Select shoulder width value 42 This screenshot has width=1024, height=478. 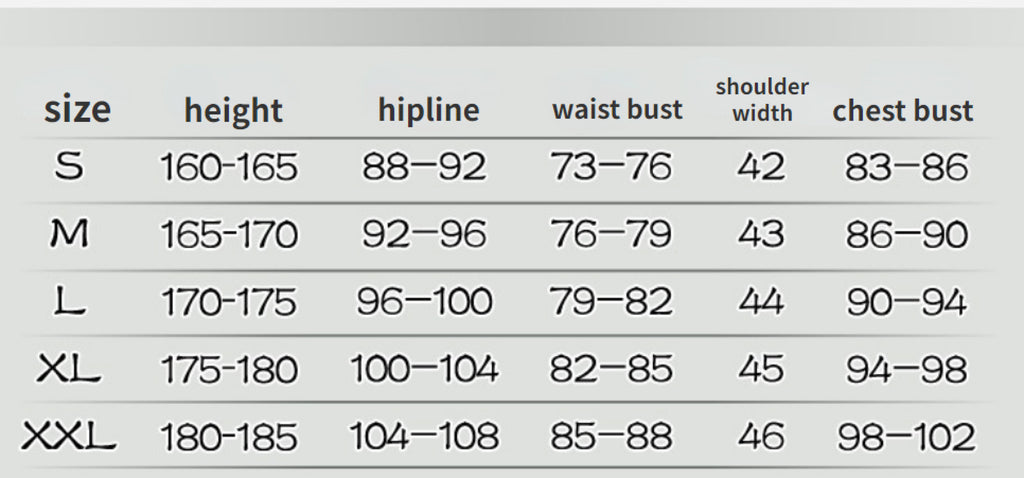(x=761, y=167)
